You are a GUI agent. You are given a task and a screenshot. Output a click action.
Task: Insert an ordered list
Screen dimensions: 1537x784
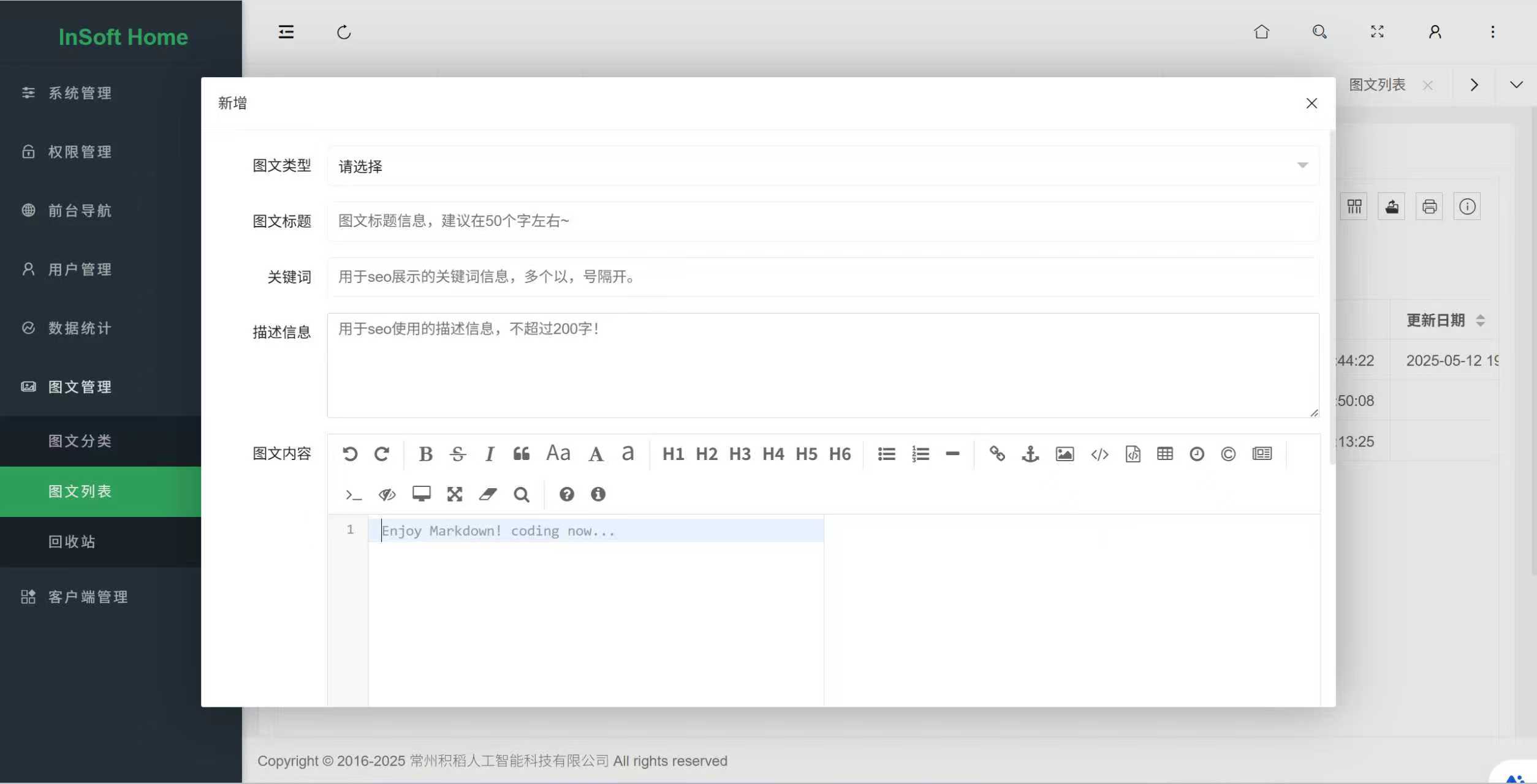point(920,454)
